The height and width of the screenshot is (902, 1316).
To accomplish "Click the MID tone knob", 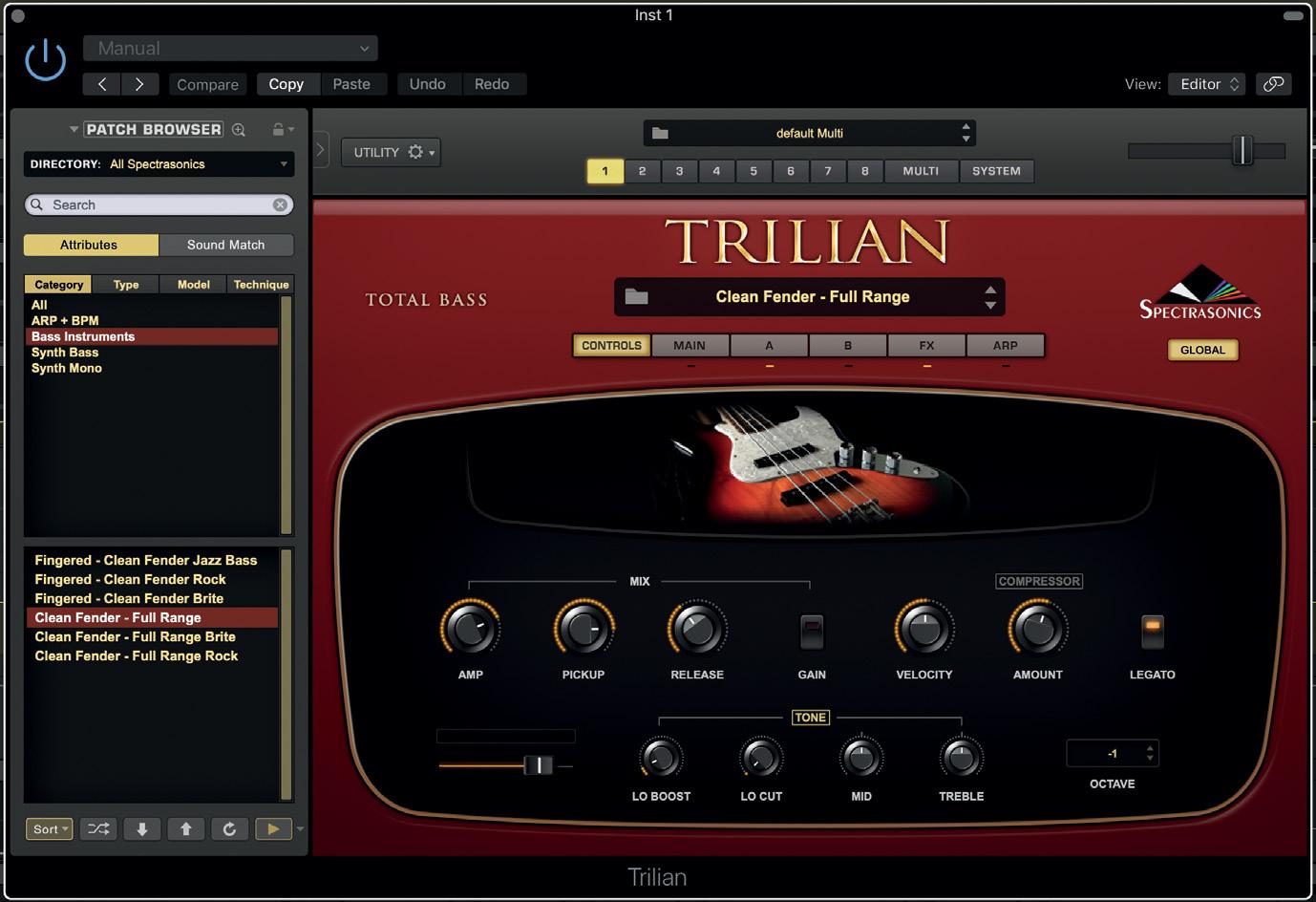I will coord(861,759).
